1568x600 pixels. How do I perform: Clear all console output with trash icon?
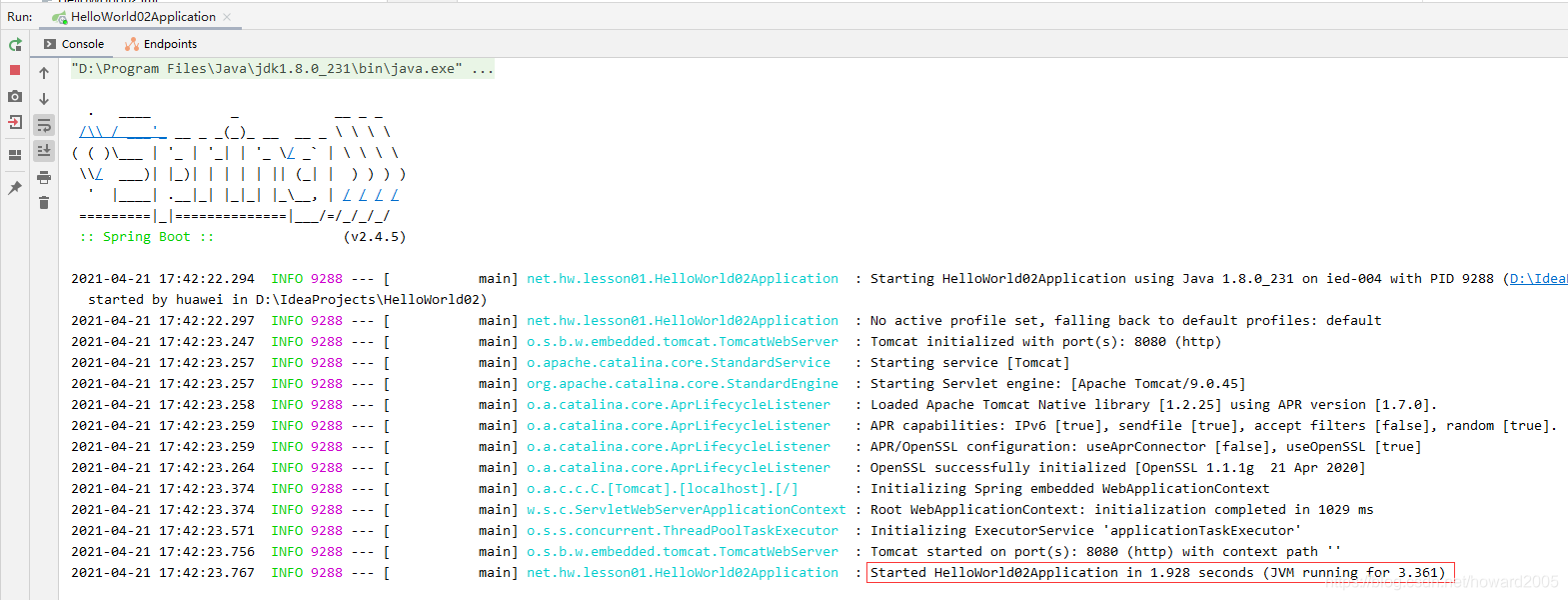(x=44, y=203)
